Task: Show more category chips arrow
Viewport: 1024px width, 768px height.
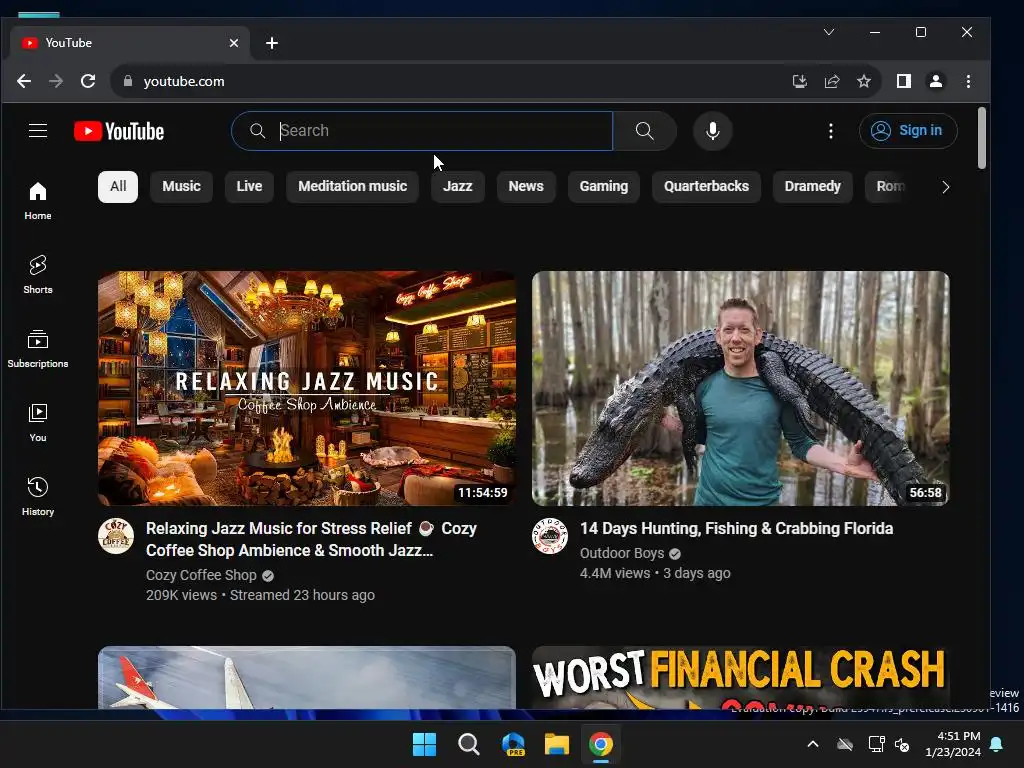Action: (946, 187)
